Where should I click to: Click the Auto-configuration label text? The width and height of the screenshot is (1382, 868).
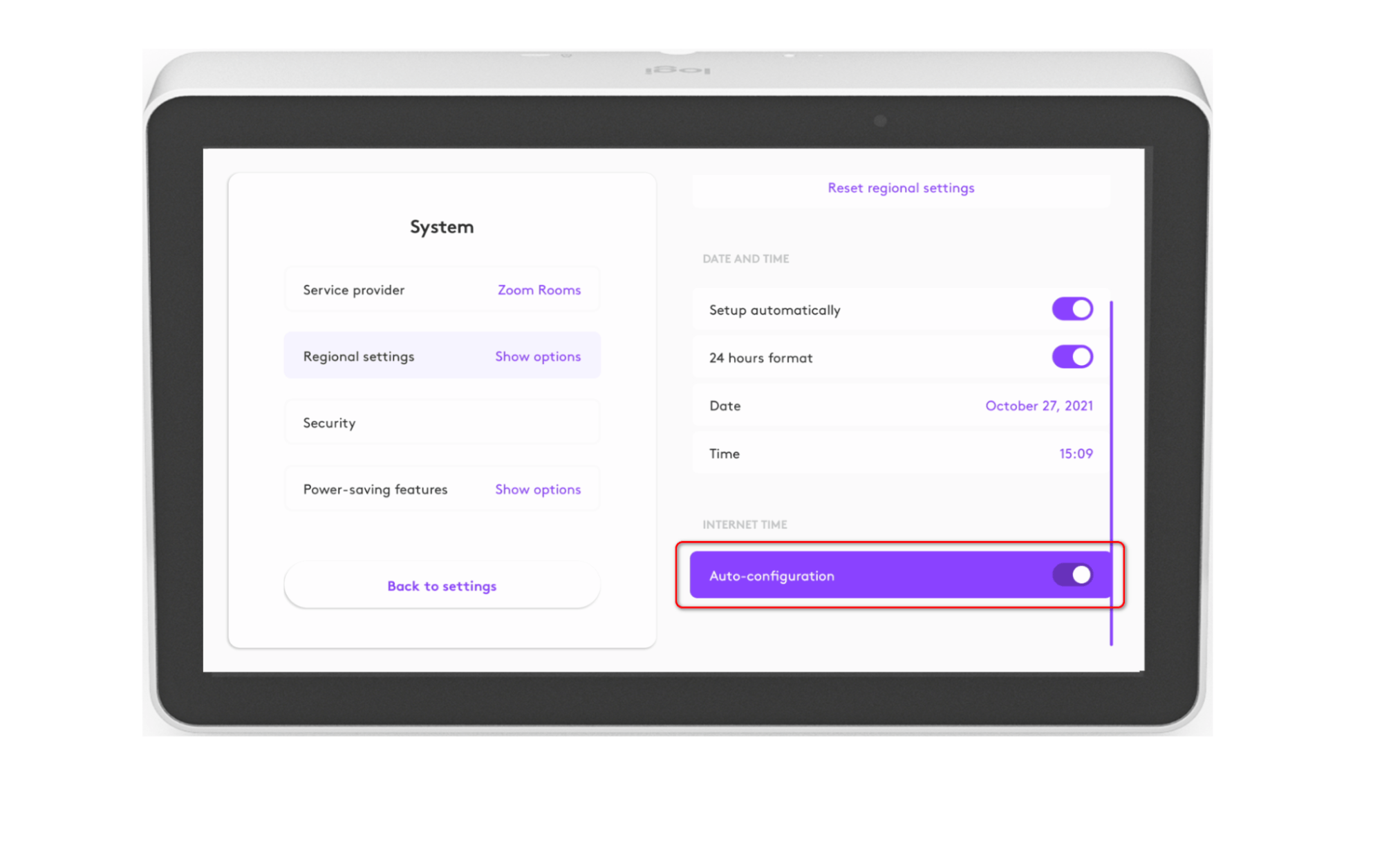(x=771, y=576)
